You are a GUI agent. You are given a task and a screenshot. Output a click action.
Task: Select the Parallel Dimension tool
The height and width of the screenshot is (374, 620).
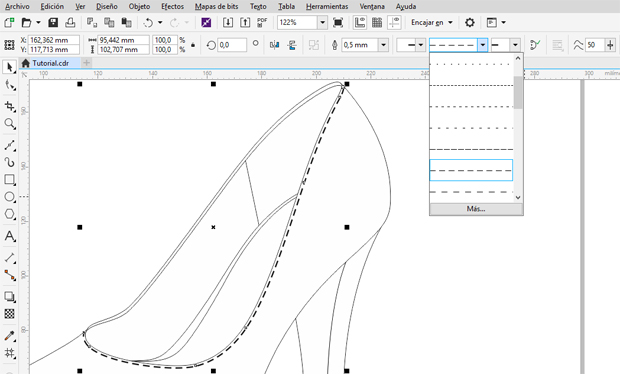click(x=9, y=258)
